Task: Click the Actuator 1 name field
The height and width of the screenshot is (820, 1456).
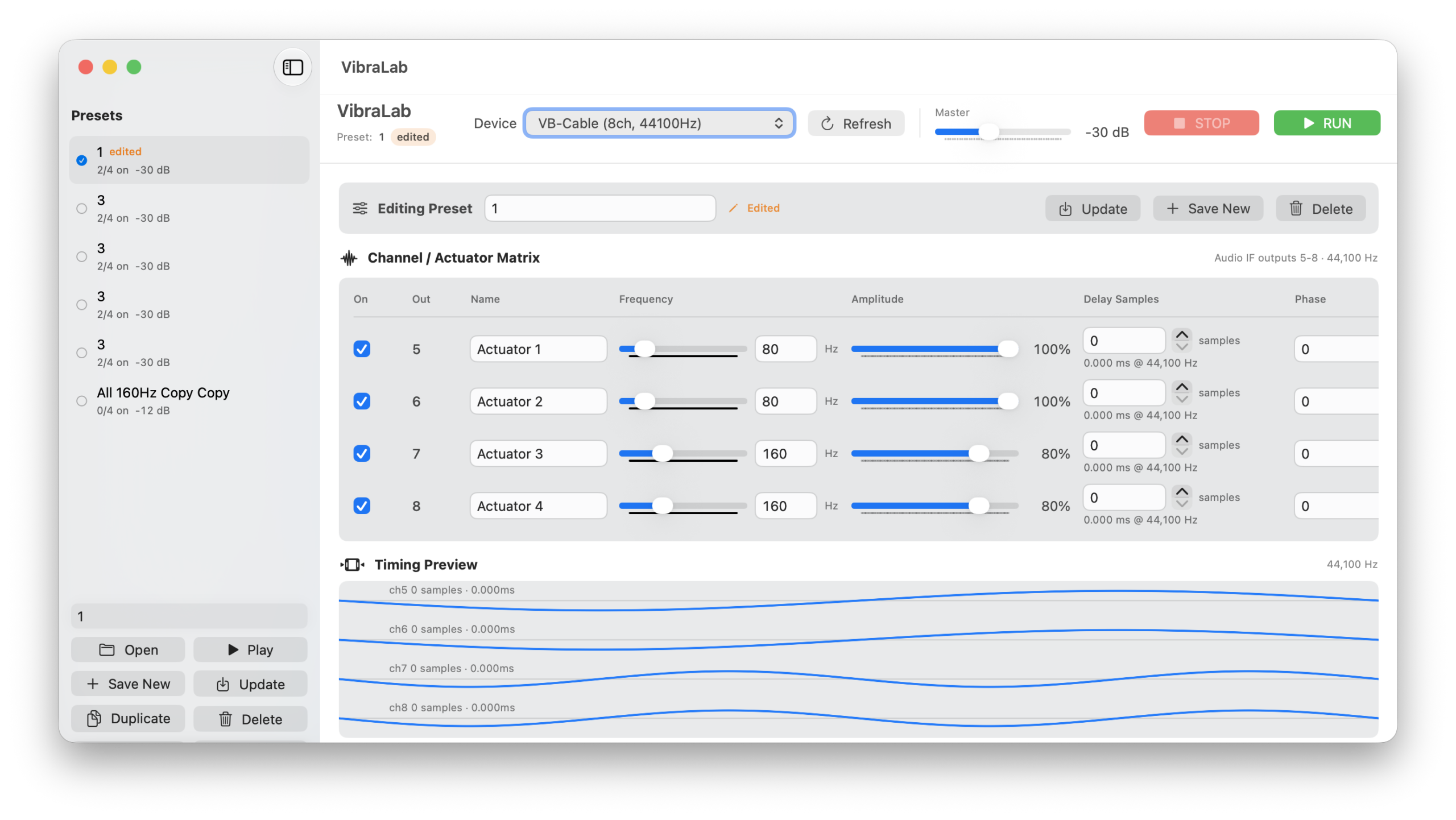Action: pos(538,349)
